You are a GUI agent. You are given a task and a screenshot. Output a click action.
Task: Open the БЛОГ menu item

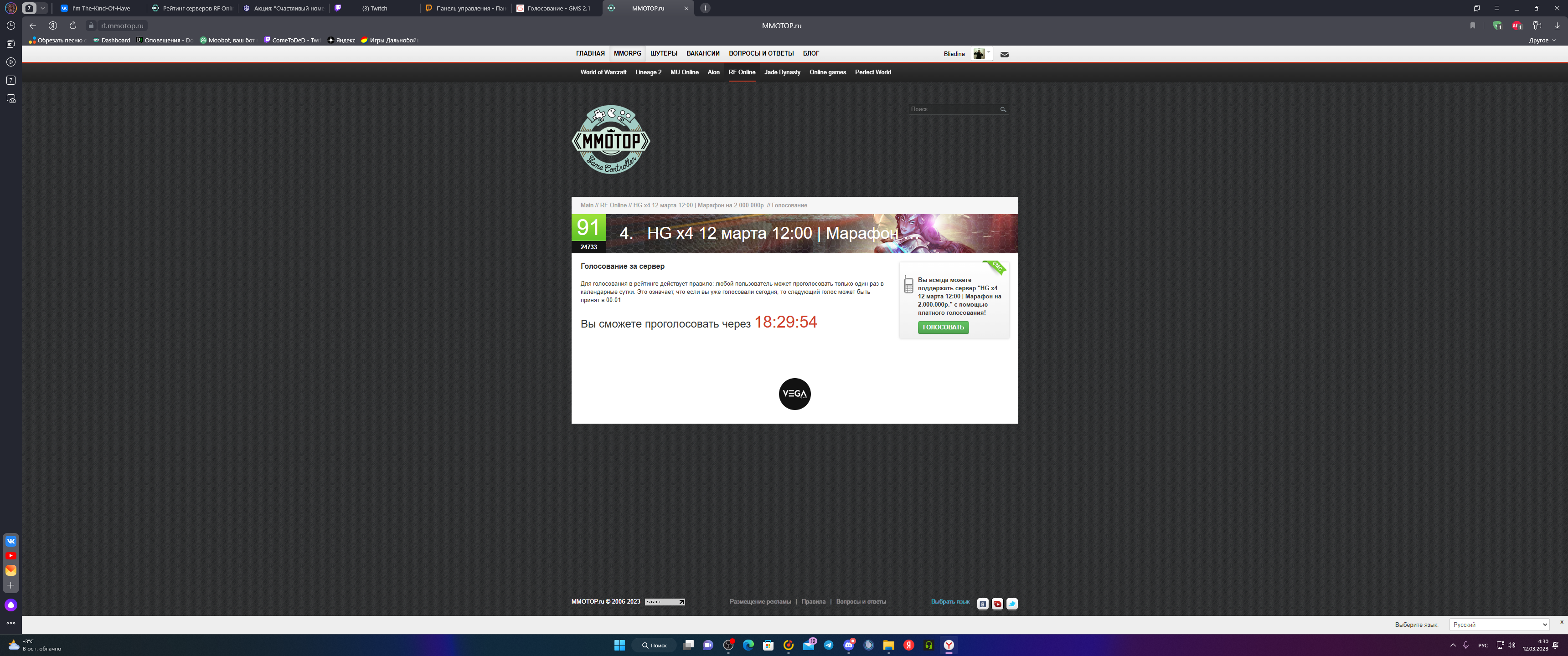pyautogui.click(x=811, y=54)
